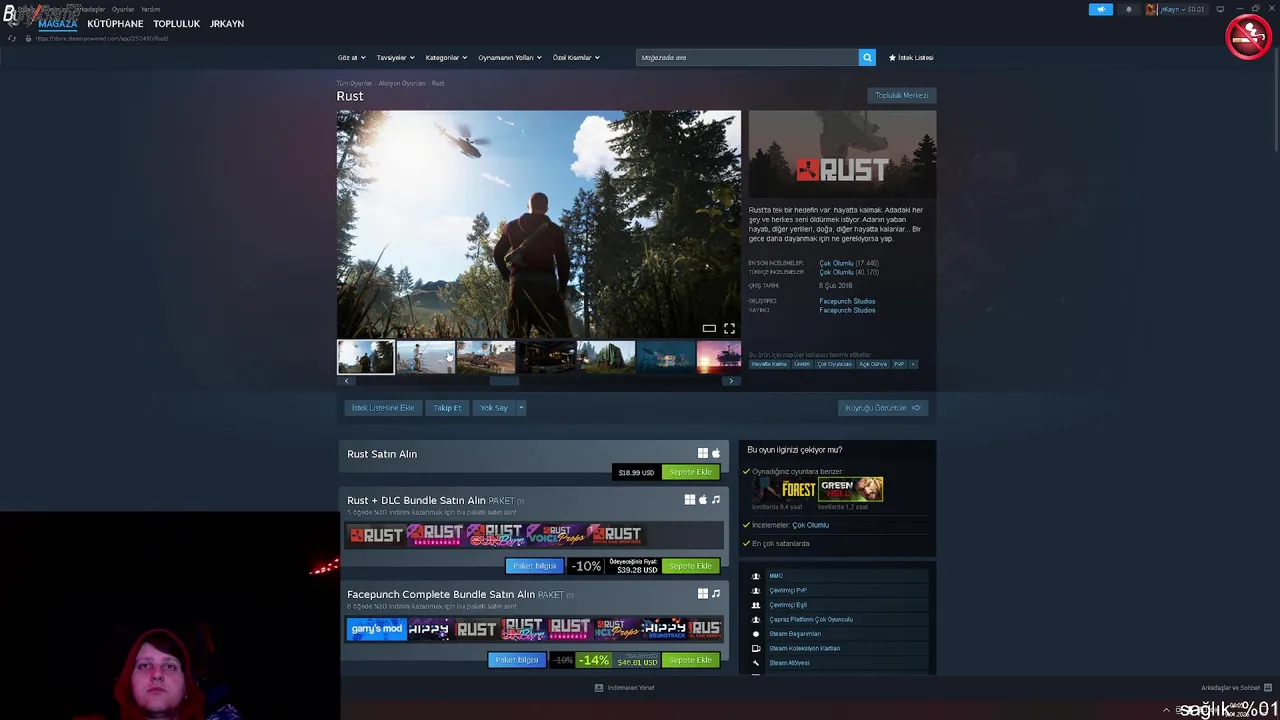
Task: Click the page vertical scrollbar
Action: [x=1274, y=100]
